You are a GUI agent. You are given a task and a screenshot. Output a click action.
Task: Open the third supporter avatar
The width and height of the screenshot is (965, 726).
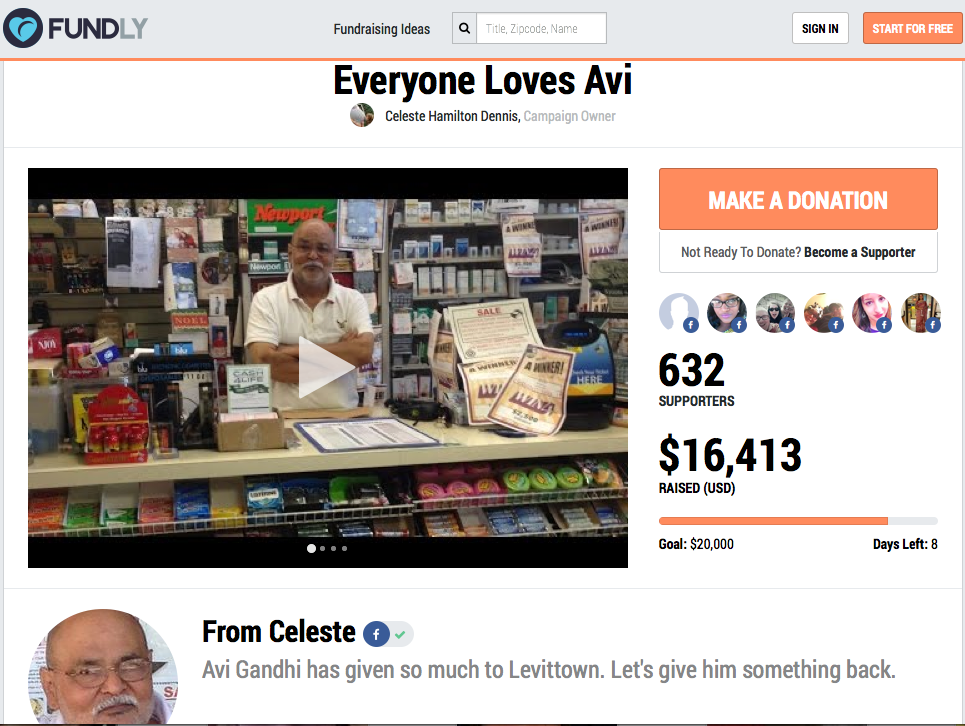point(775,313)
